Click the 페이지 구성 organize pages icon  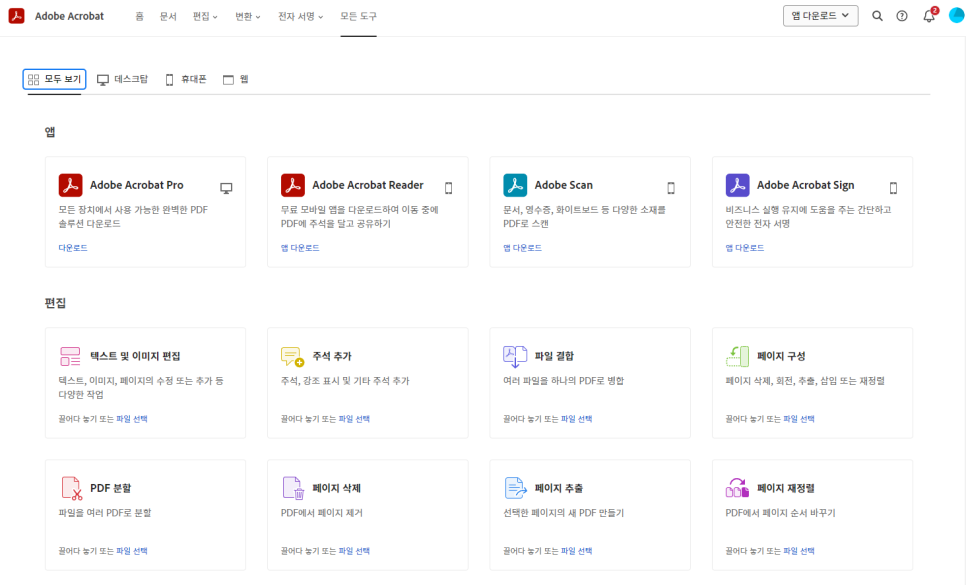pyautogui.click(x=737, y=356)
